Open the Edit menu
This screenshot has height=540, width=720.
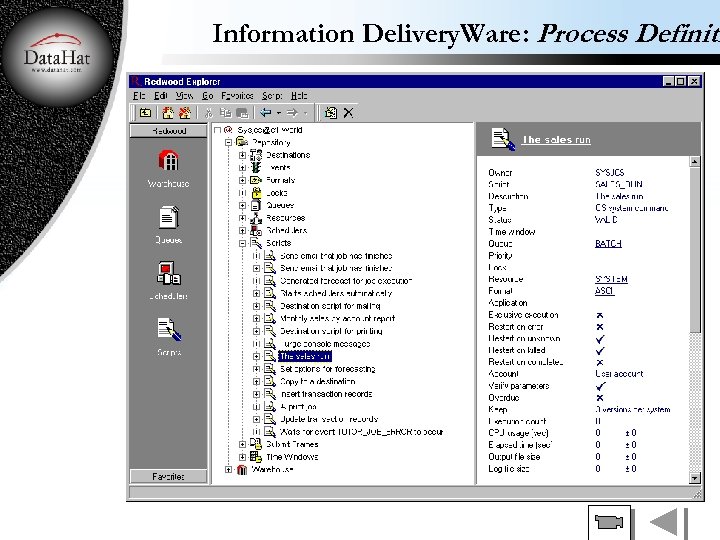pos(160,96)
